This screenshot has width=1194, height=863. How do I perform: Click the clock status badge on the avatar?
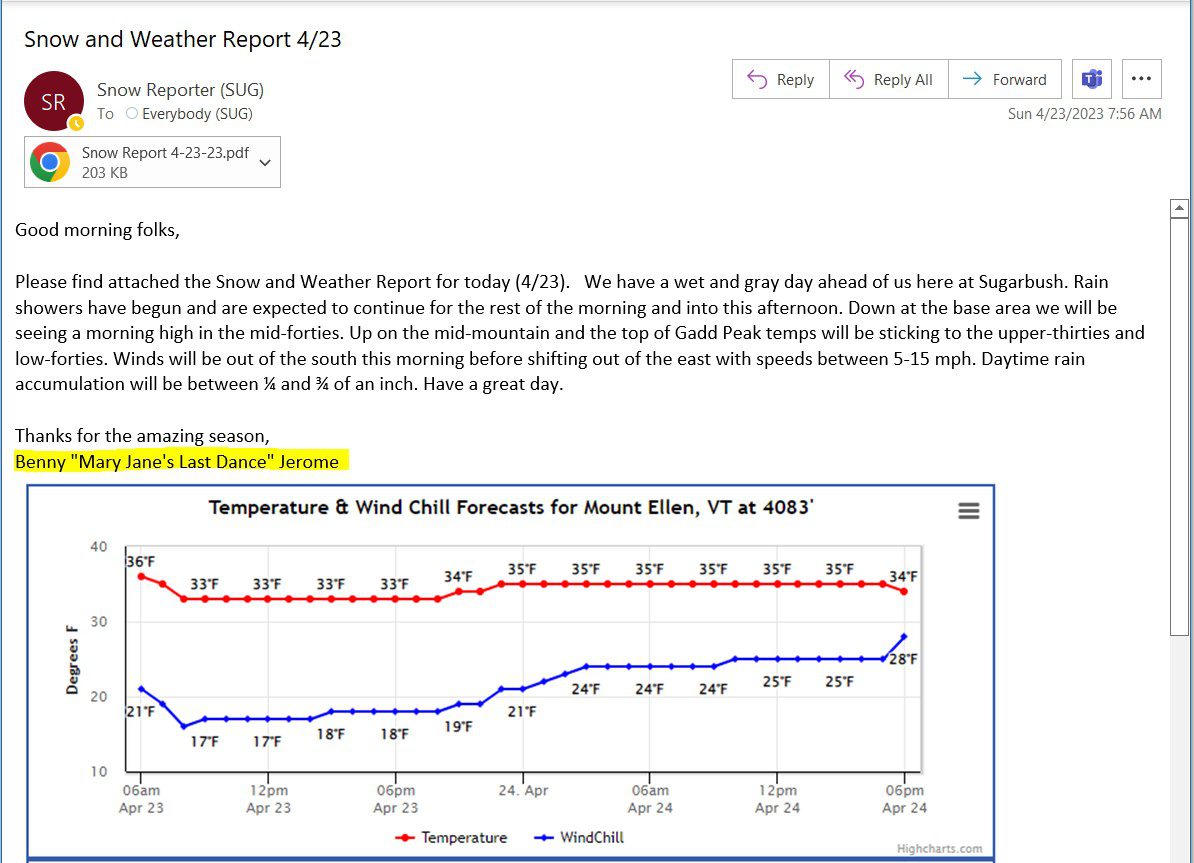76,123
